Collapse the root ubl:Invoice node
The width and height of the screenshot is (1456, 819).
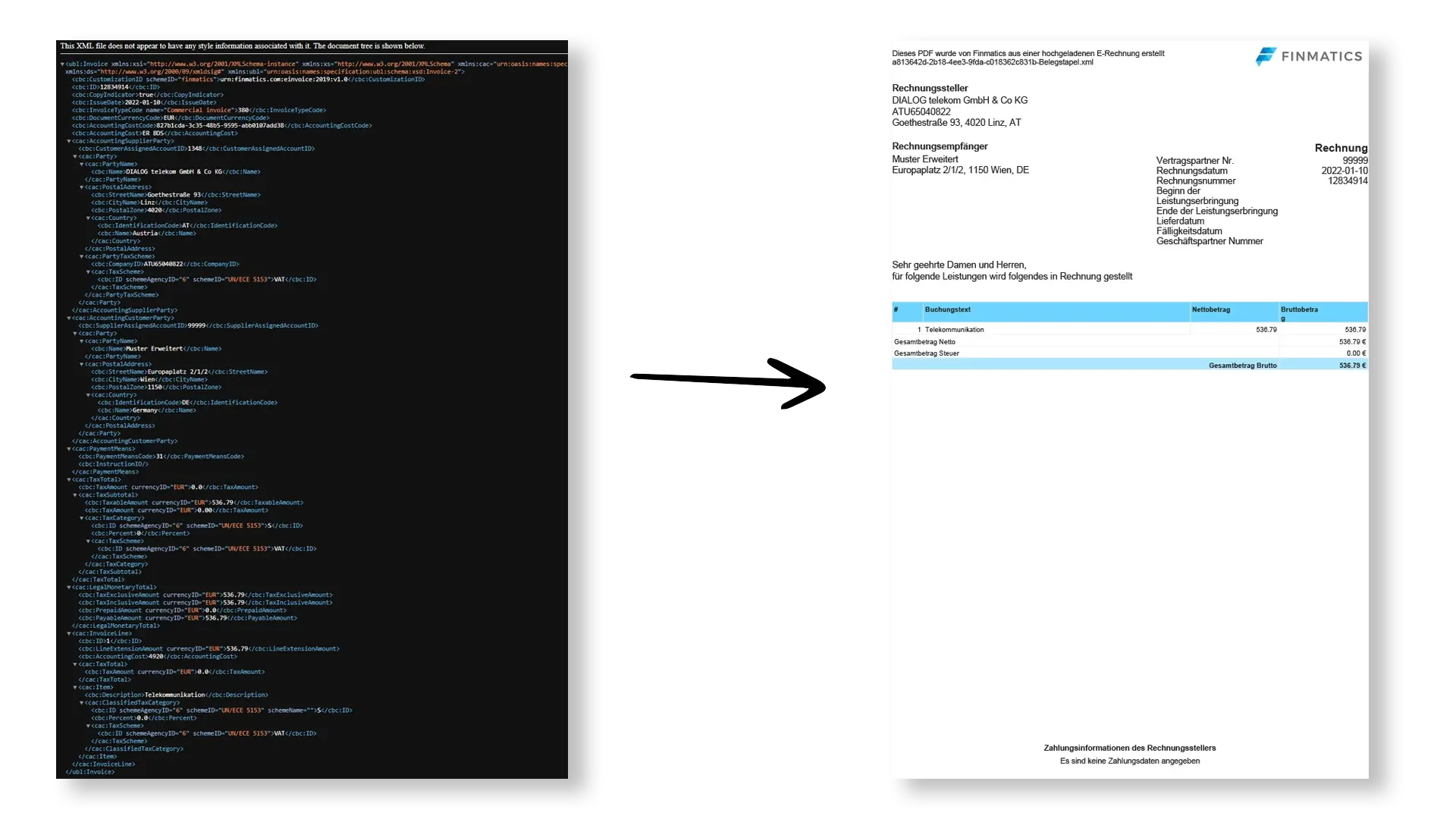coord(62,64)
